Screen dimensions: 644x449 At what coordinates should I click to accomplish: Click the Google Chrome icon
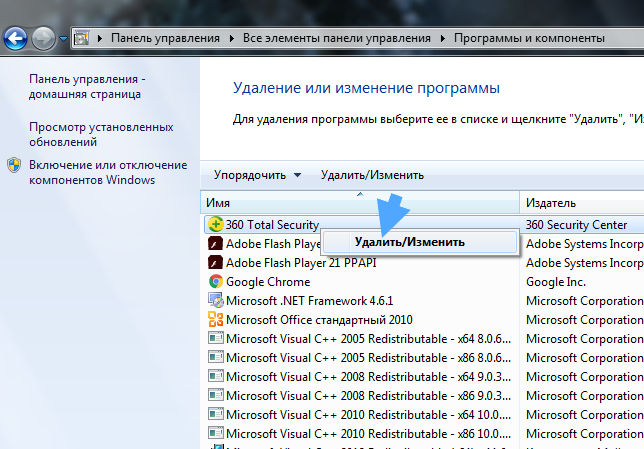[x=216, y=281]
